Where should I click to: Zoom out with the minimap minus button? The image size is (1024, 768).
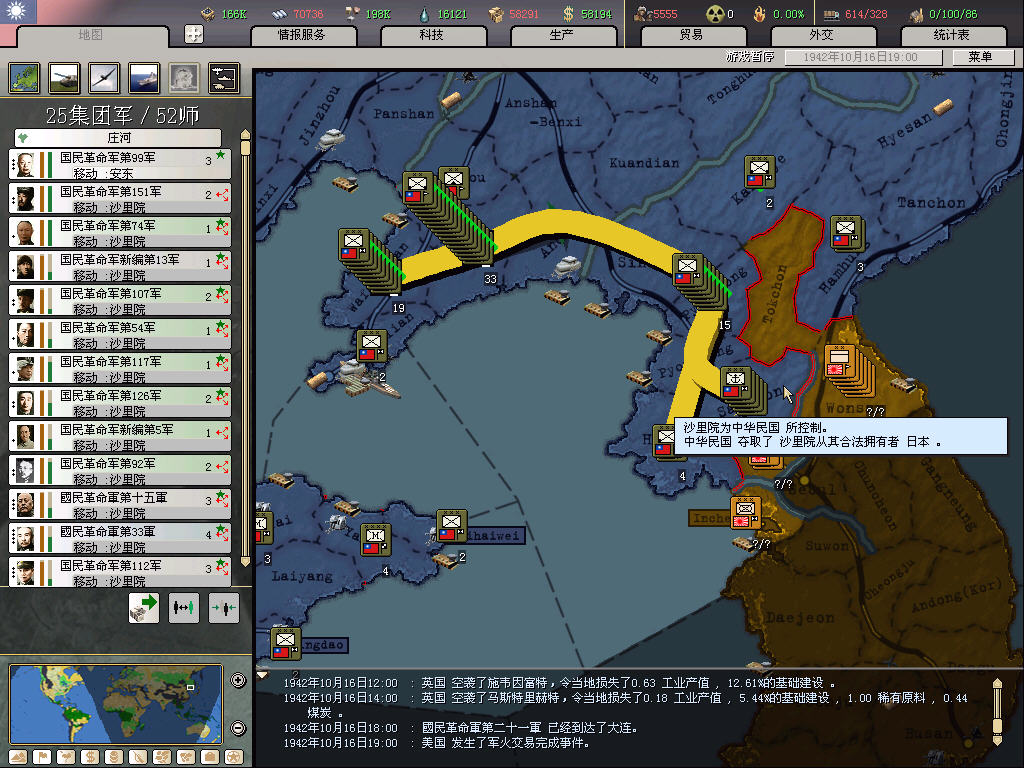coord(238,728)
